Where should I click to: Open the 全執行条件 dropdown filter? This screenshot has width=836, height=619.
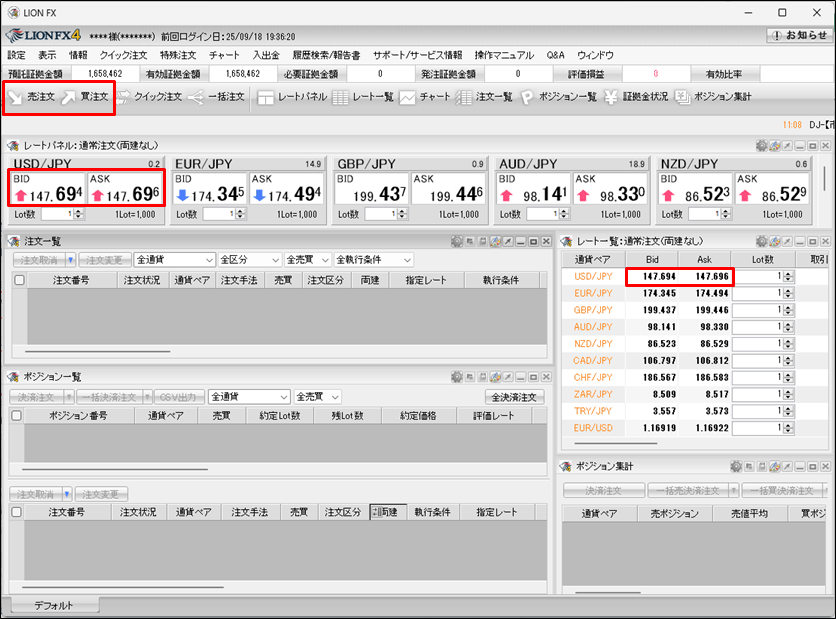374,260
